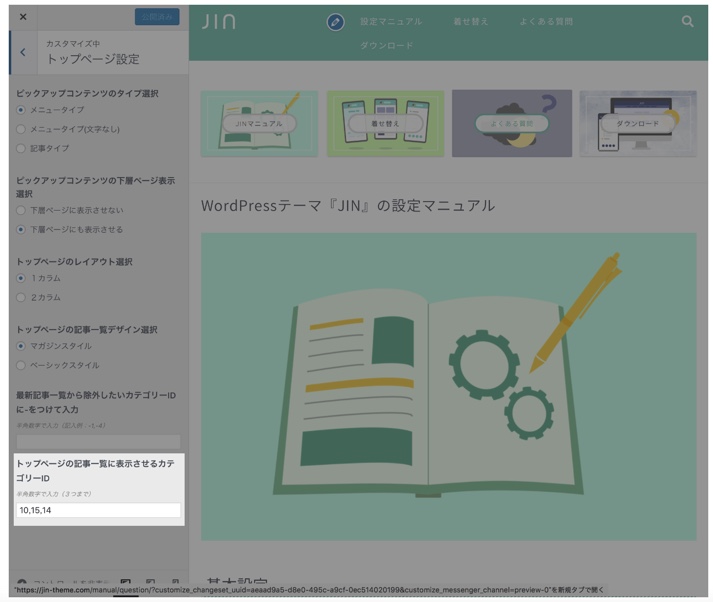Click the hide controls collapse icon
The width and height of the screenshot is (713, 602).
[x=21, y=582]
